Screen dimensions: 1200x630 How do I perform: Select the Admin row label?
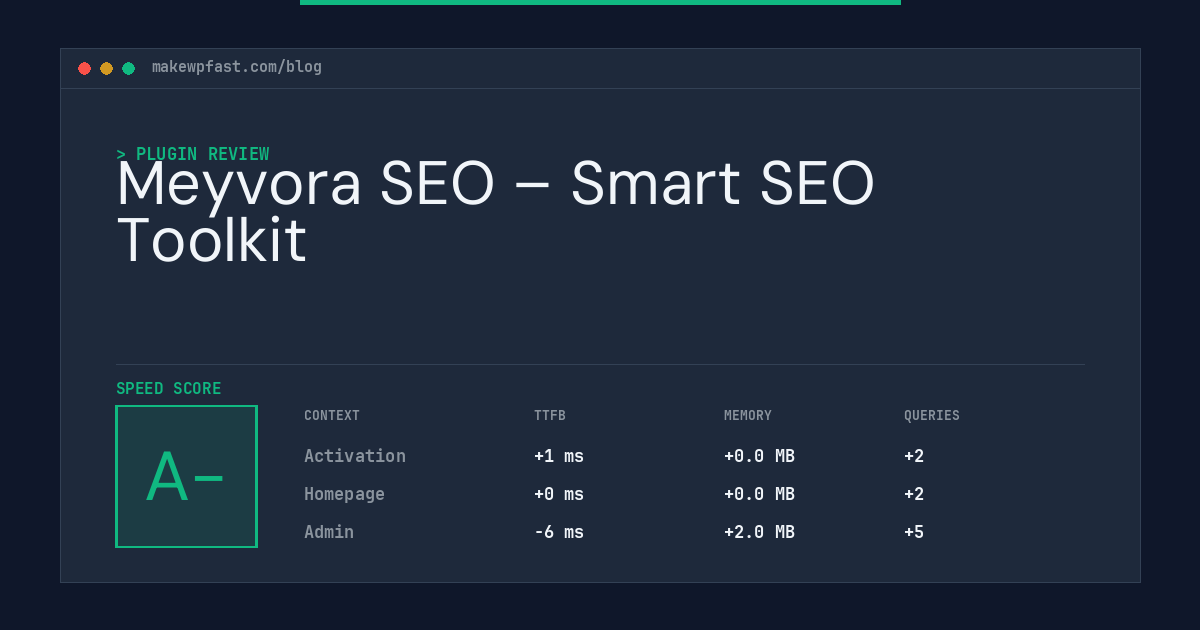(x=329, y=532)
